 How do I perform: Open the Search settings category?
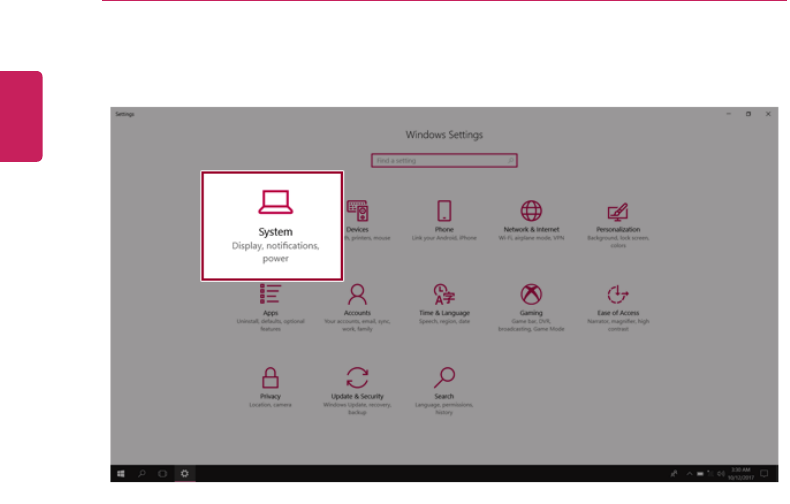(444, 391)
